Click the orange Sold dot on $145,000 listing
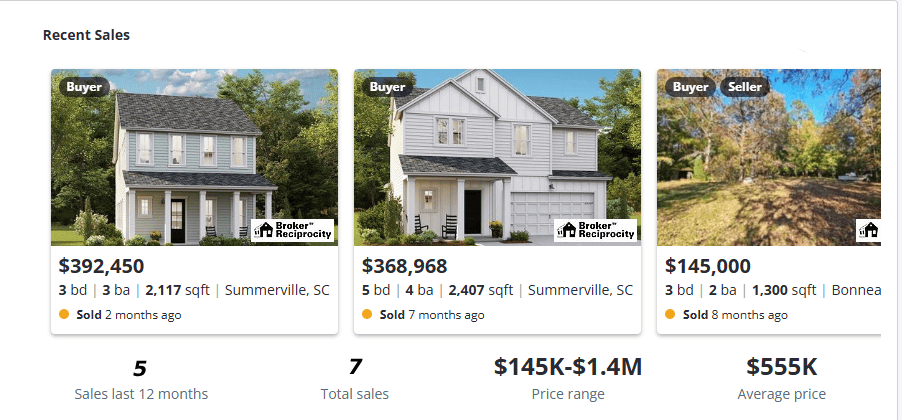 click(671, 314)
